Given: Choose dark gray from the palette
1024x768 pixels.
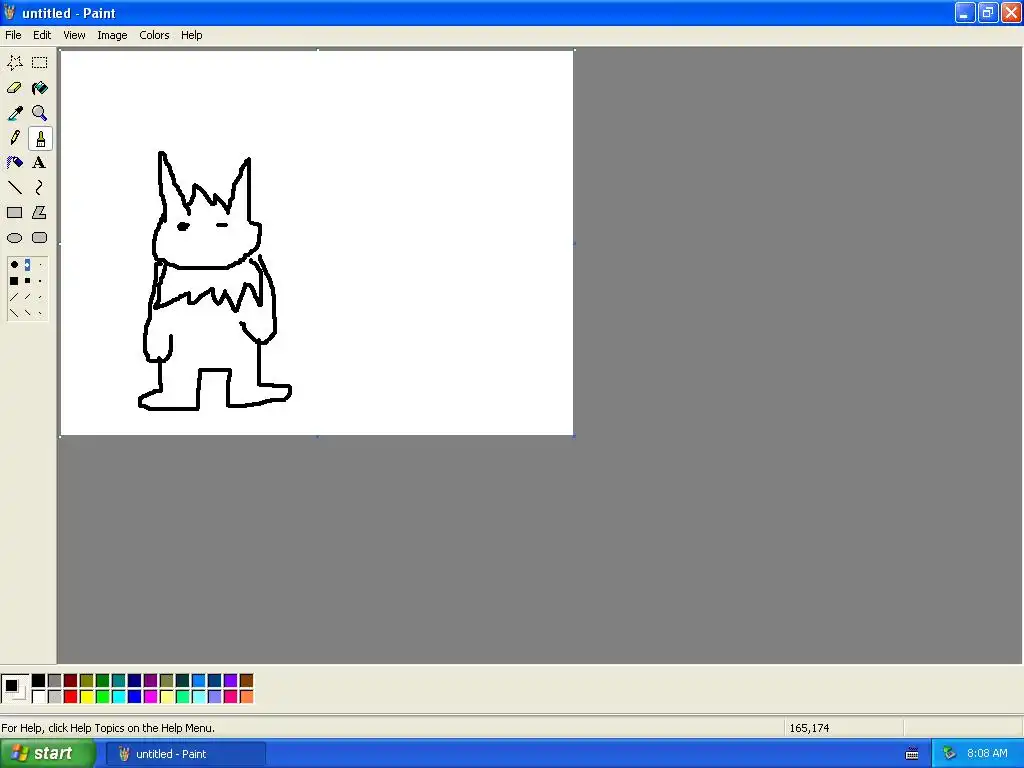Looking at the screenshot, I should [54, 681].
